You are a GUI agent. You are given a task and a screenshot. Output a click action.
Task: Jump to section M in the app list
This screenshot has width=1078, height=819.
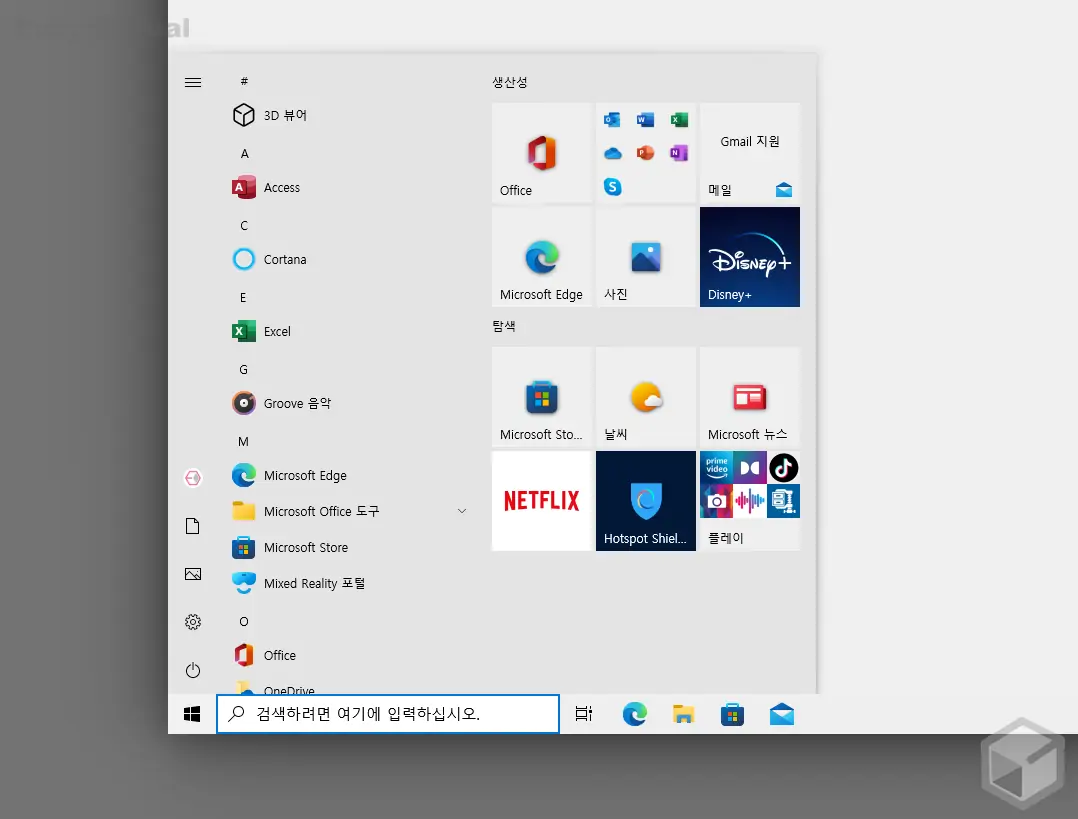[243, 441]
